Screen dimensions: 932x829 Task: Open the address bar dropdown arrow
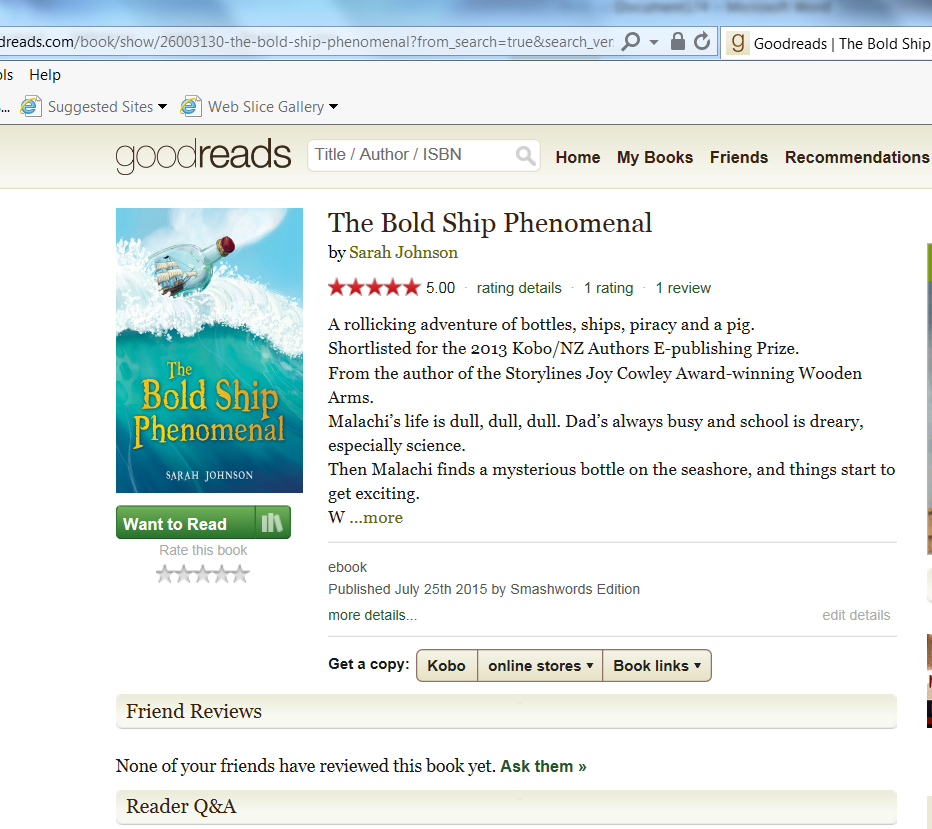[x=654, y=42]
